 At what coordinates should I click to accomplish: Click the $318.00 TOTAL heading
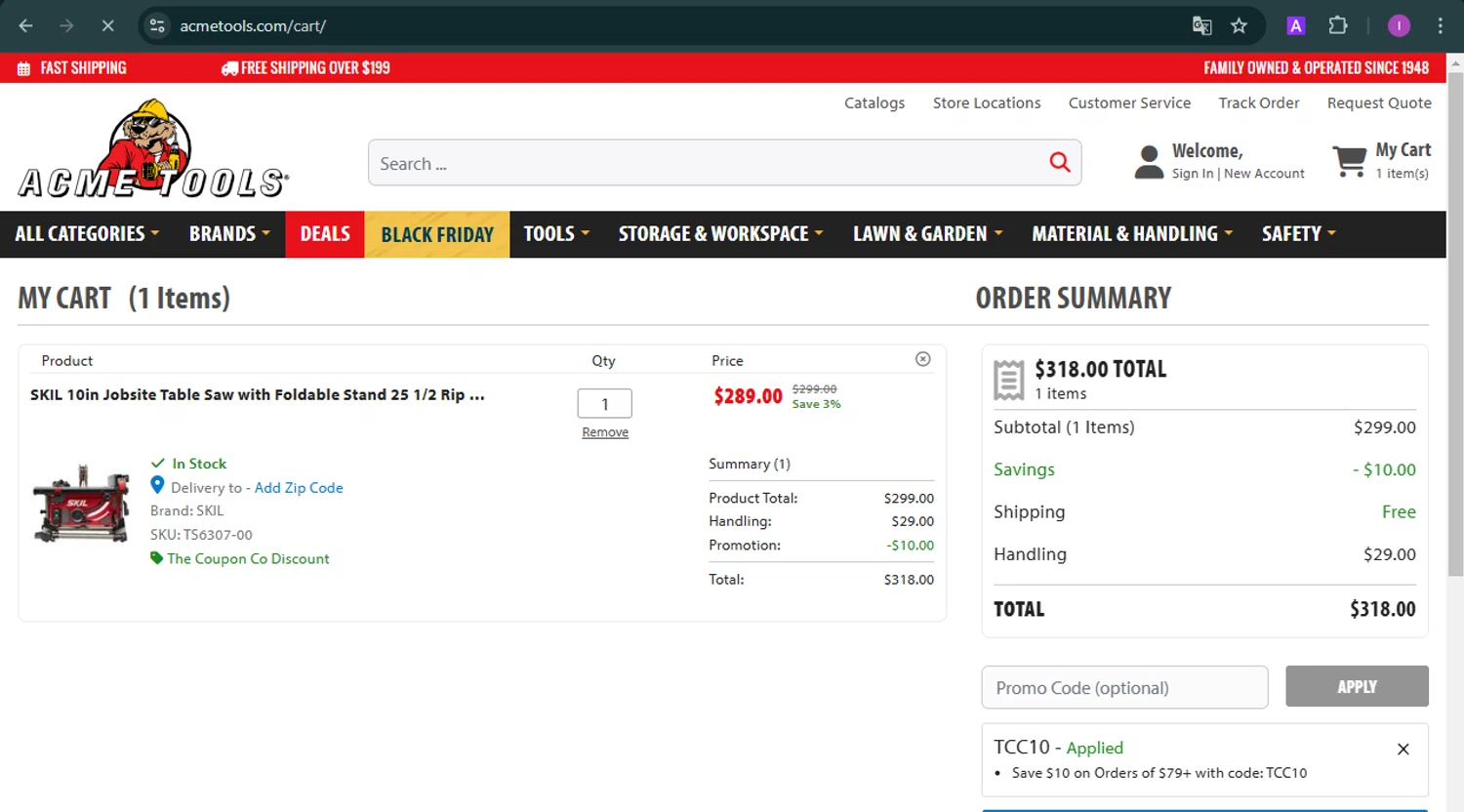(1101, 369)
